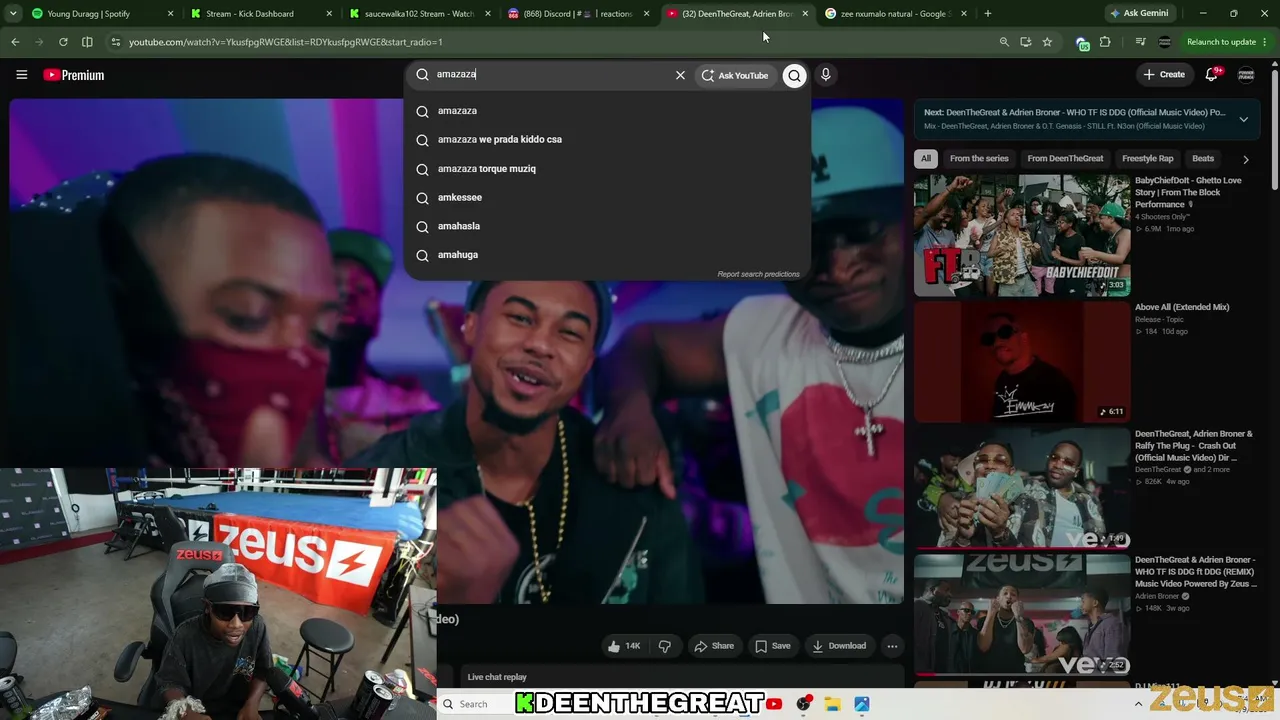1280x720 pixels.
Task: Switch to the saucewalka102 Stream tab
Action: point(421,14)
